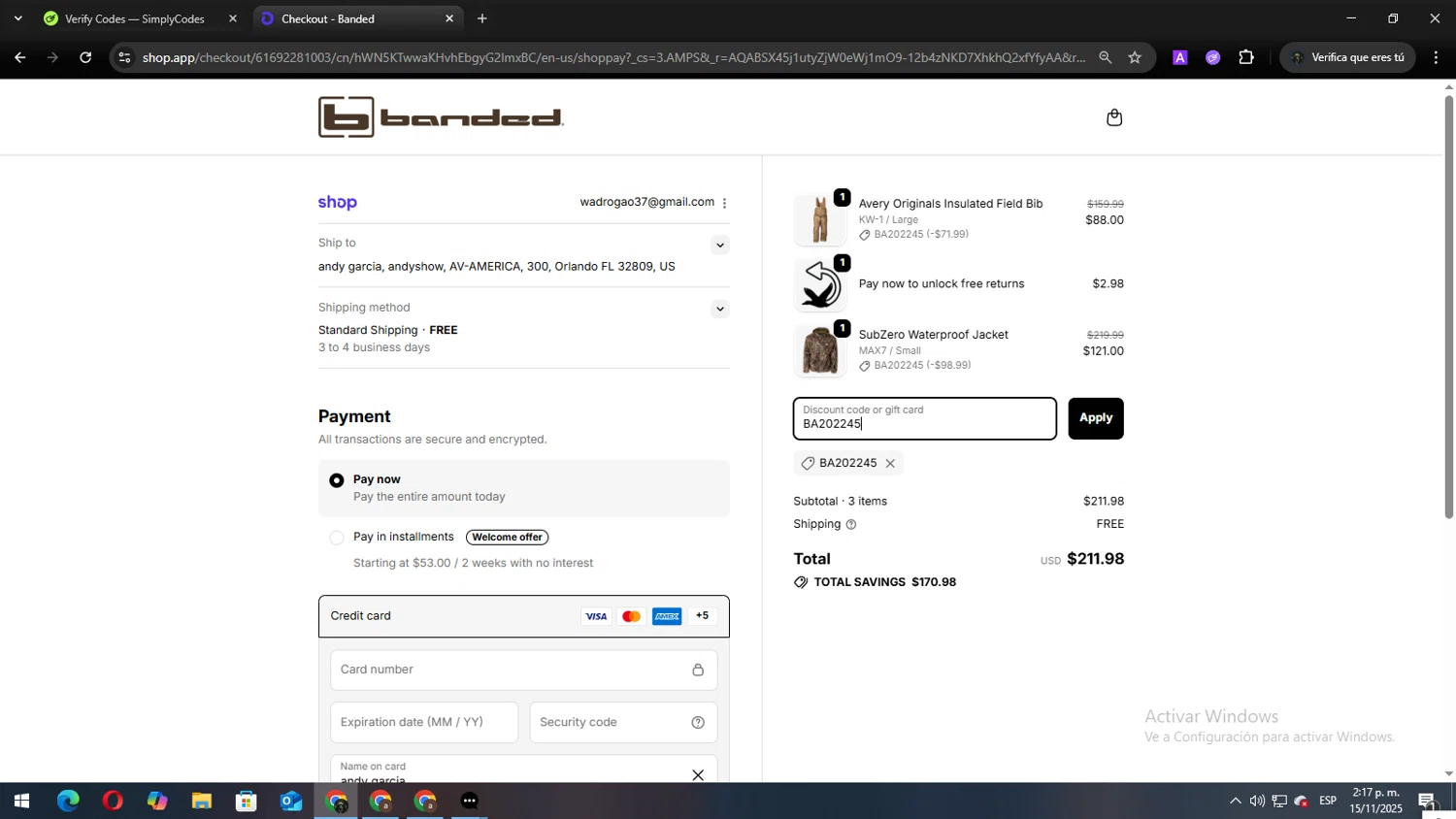View site information icon in address bar

124,57
